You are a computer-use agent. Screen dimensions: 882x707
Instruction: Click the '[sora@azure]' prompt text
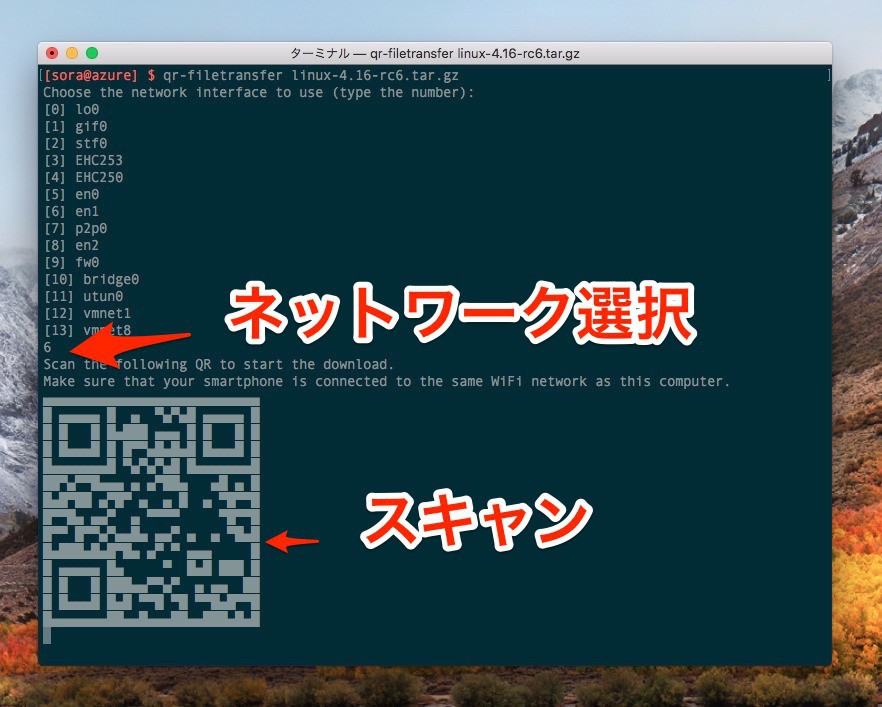(91, 75)
